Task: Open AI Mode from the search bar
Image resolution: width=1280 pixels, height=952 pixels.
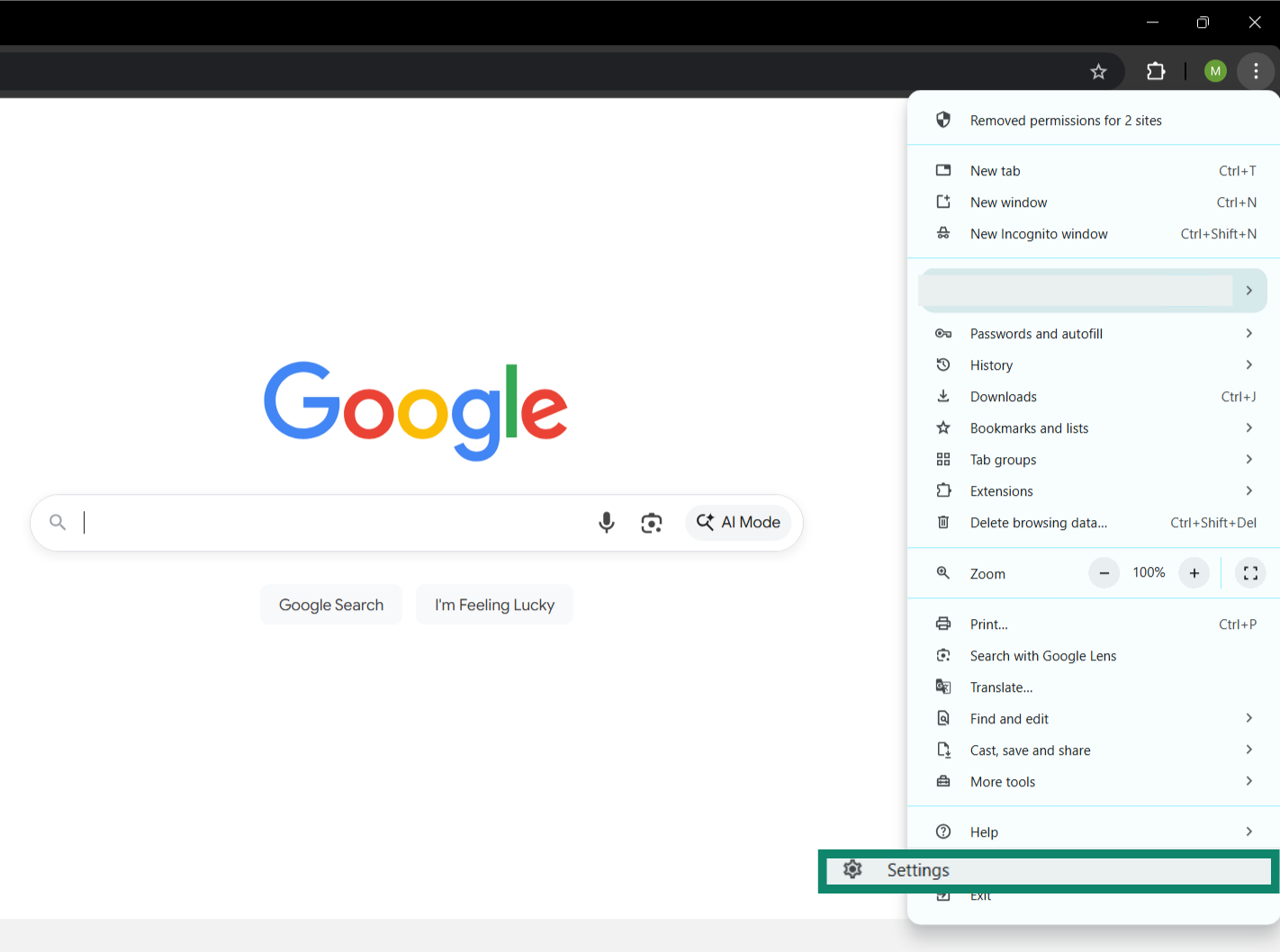Action: [738, 522]
